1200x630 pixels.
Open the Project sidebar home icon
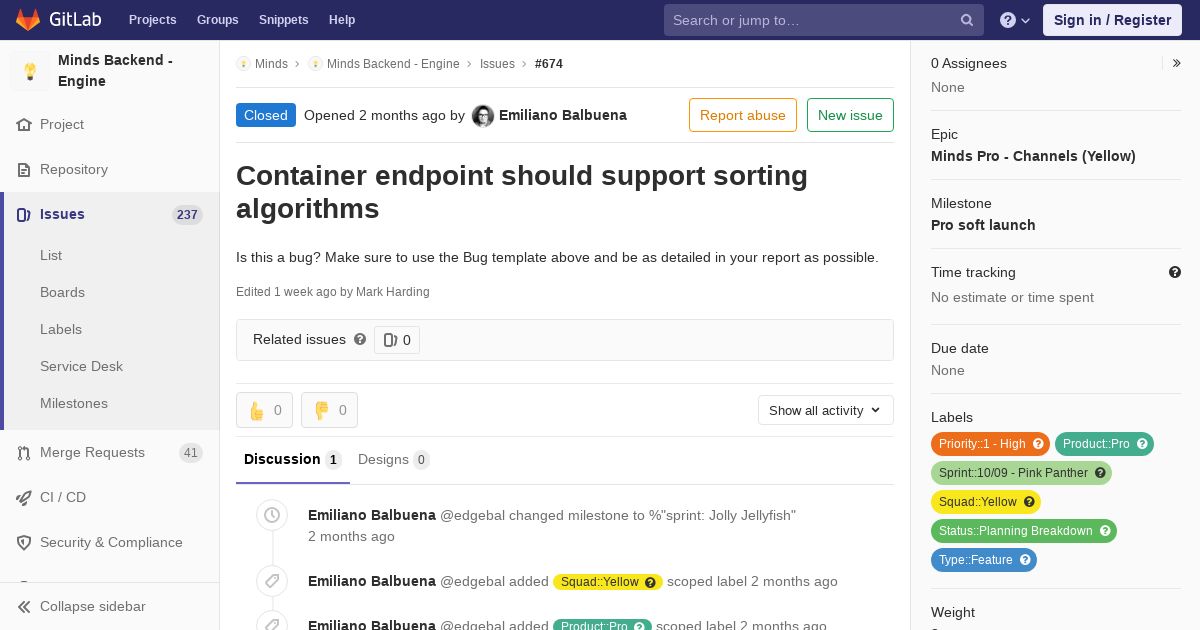(24, 125)
